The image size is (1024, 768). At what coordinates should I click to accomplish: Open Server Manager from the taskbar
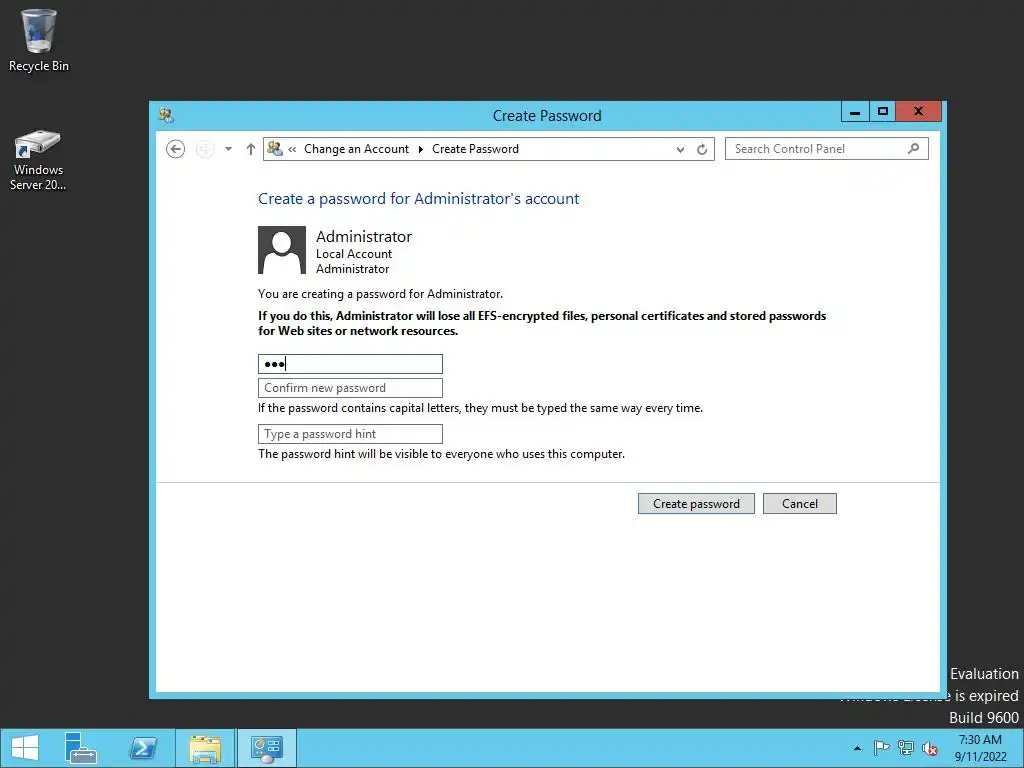click(x=81, y=748)
